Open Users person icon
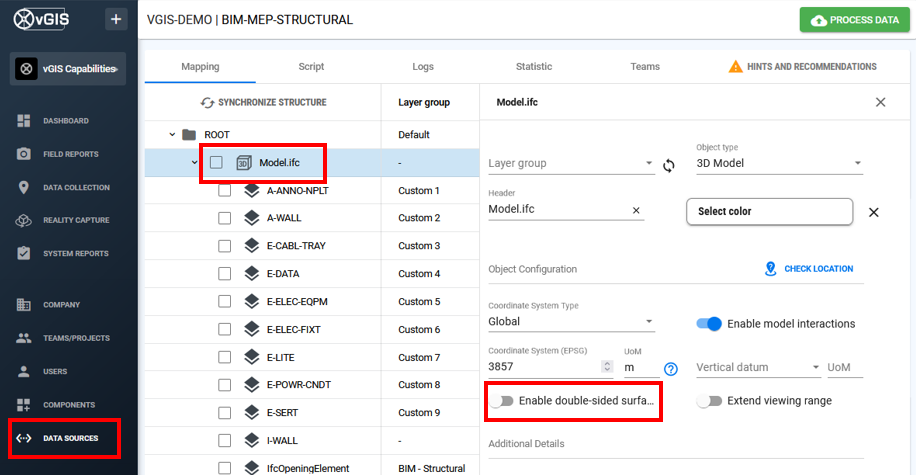This screenshot has width=916, height=475. 23,372
